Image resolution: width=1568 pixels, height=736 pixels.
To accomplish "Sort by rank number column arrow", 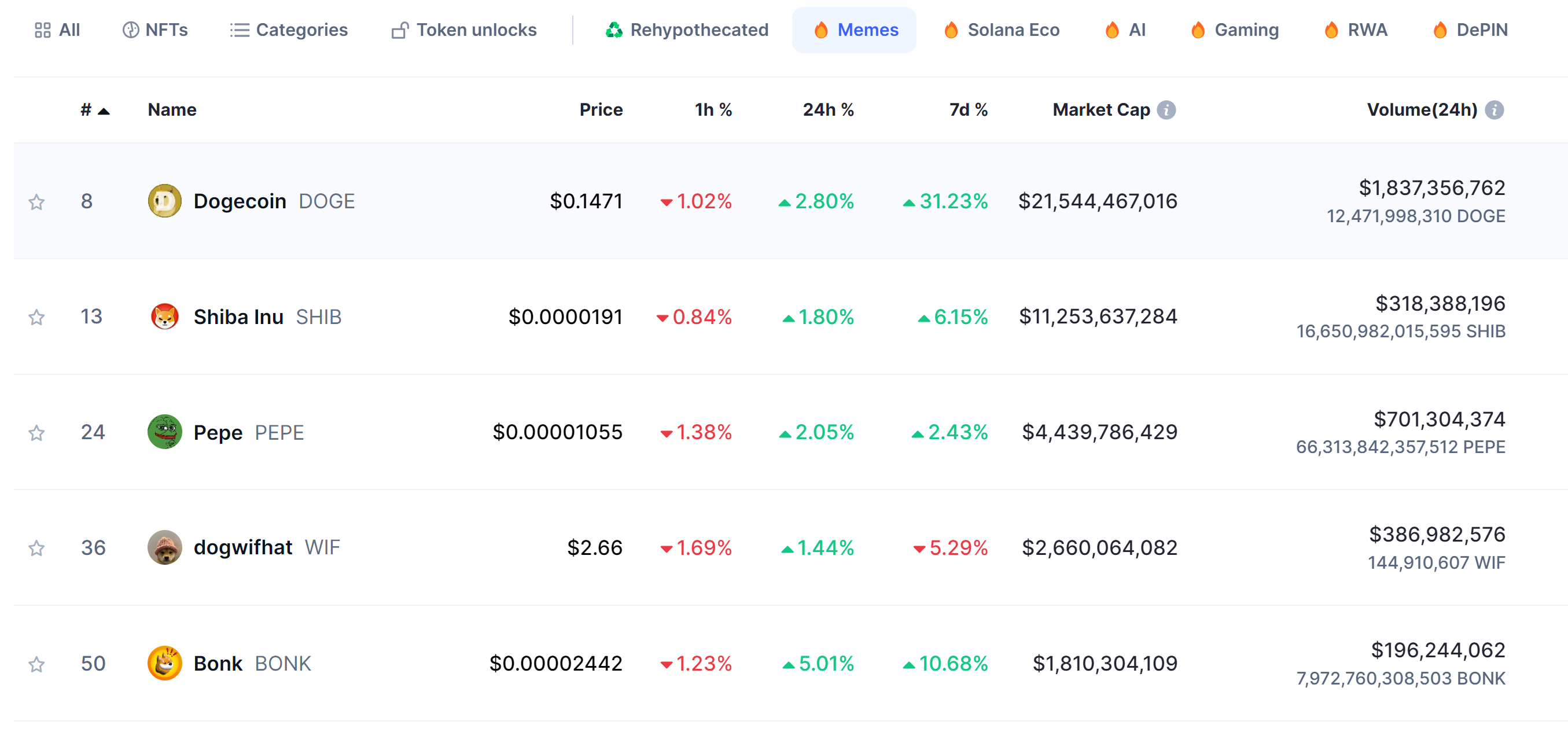I will [104, 111].
